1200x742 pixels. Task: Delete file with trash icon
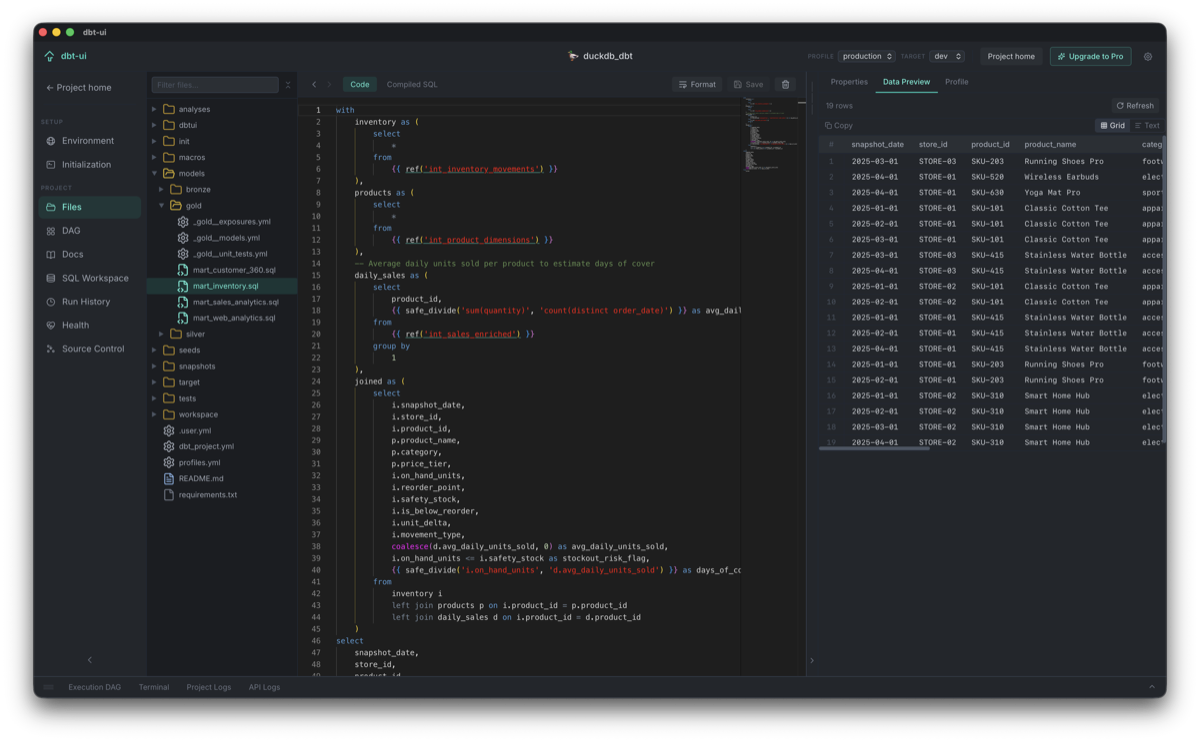[x=785, y=85]
